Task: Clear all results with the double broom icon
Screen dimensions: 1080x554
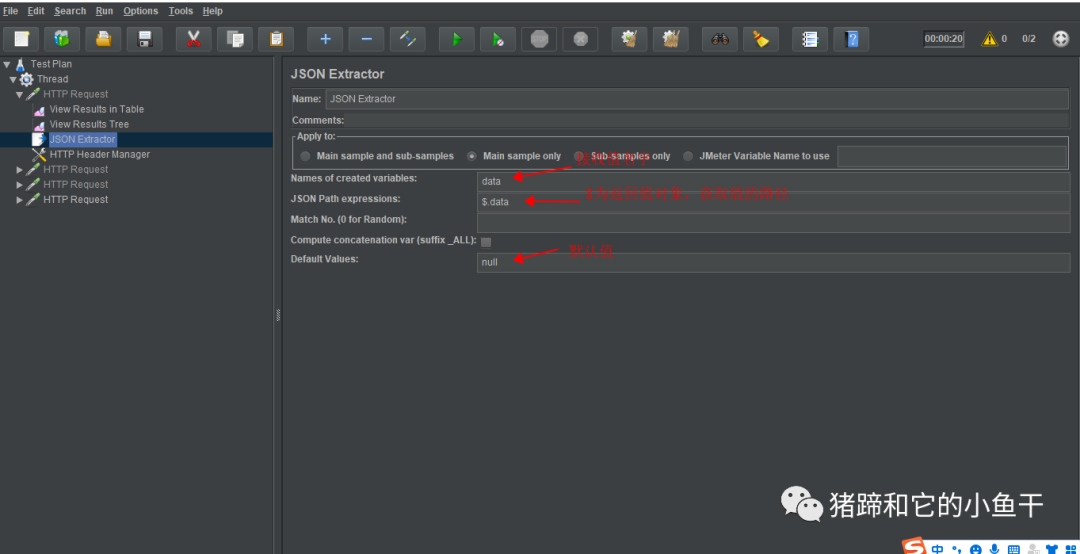Action: tap(671, 39)
